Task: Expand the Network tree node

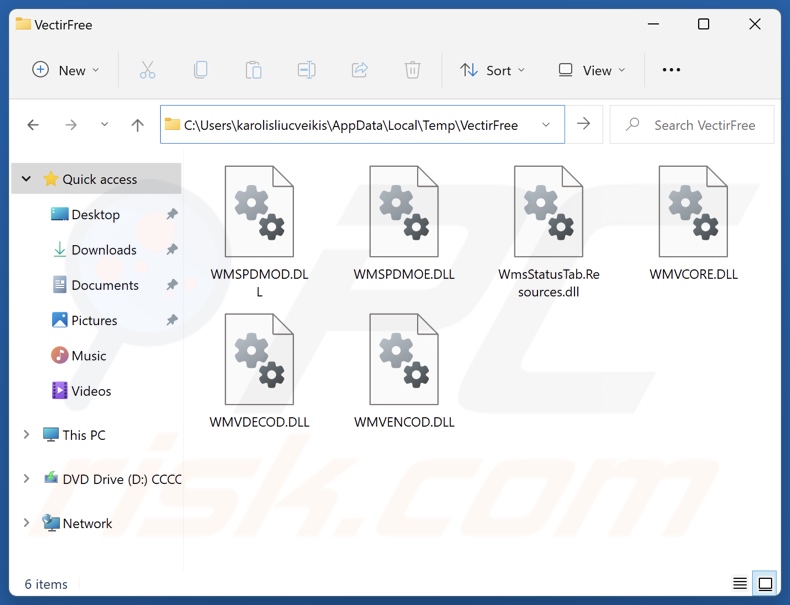Action: coord(26,523)
